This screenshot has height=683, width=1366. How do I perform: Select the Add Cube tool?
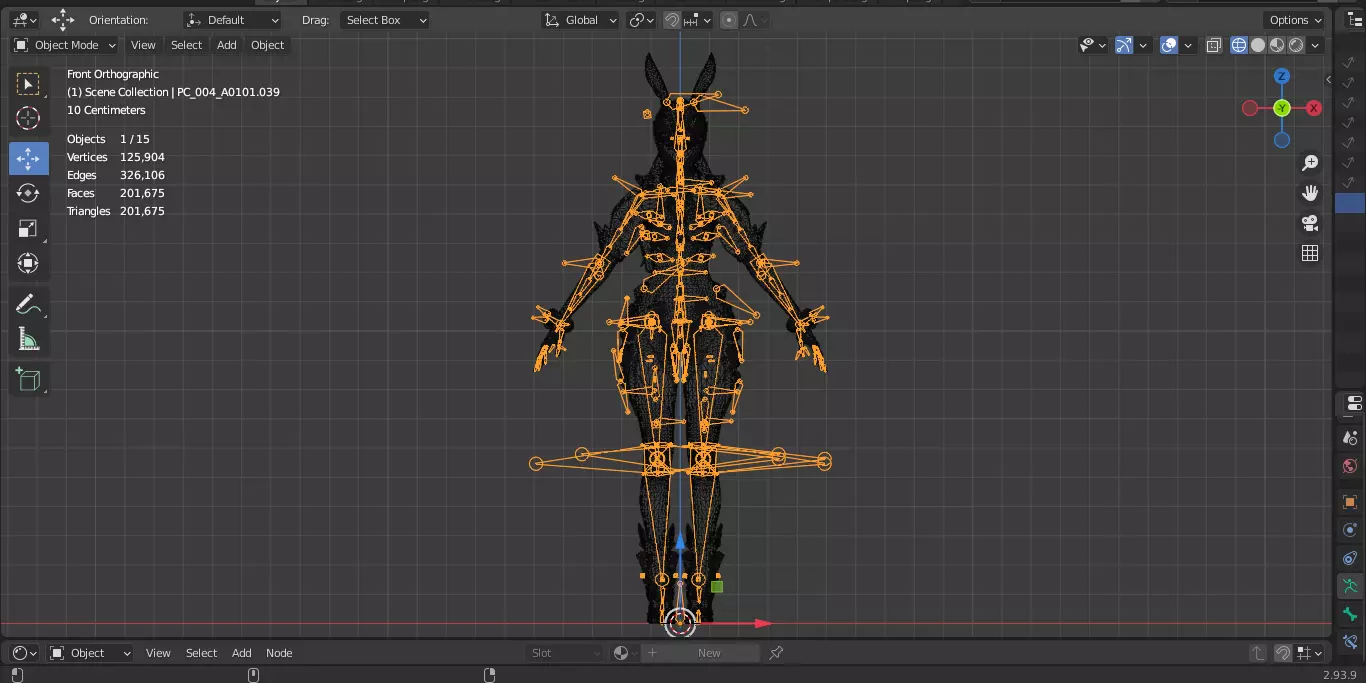28,379
